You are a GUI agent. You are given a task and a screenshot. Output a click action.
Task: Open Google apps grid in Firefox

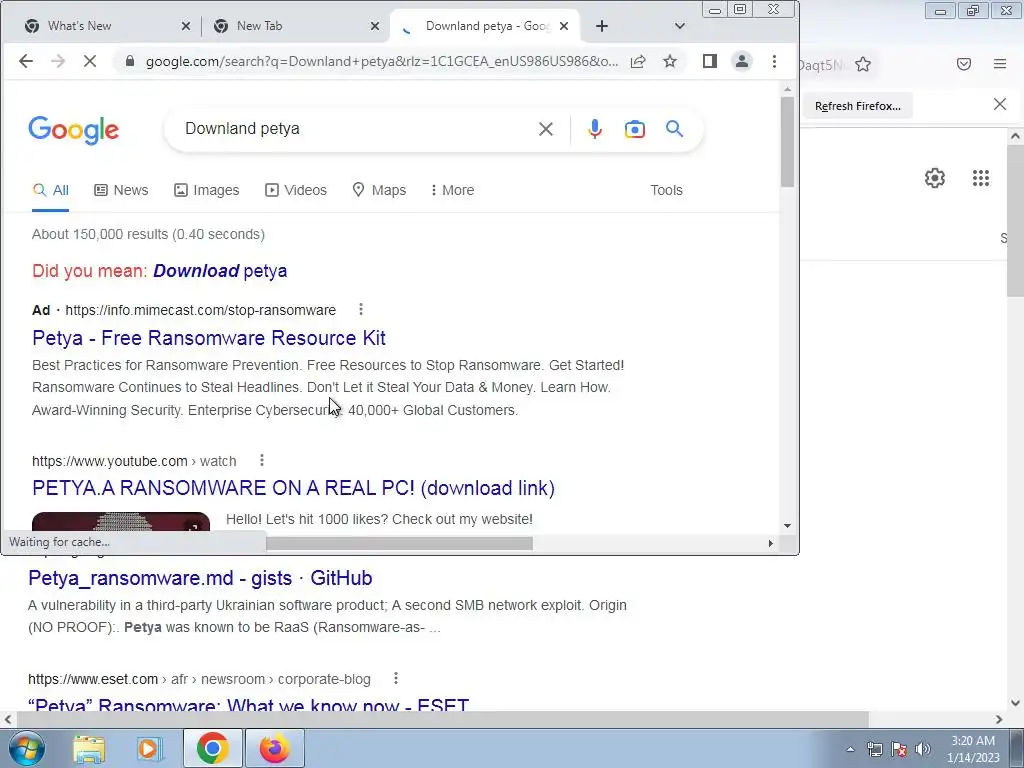(980, 178)
